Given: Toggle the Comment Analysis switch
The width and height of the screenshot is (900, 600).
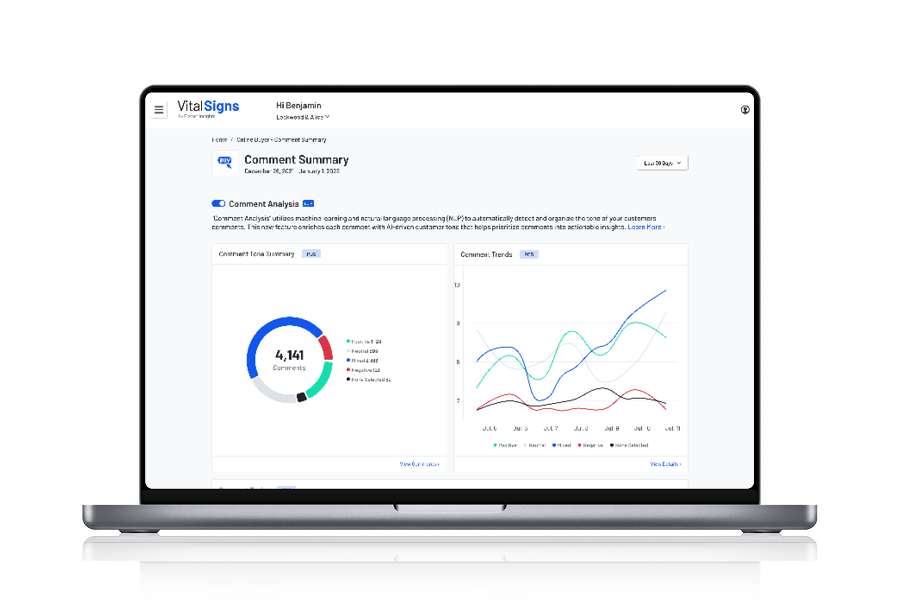Looking at the screenshot, I should click(x=219, y=203).
